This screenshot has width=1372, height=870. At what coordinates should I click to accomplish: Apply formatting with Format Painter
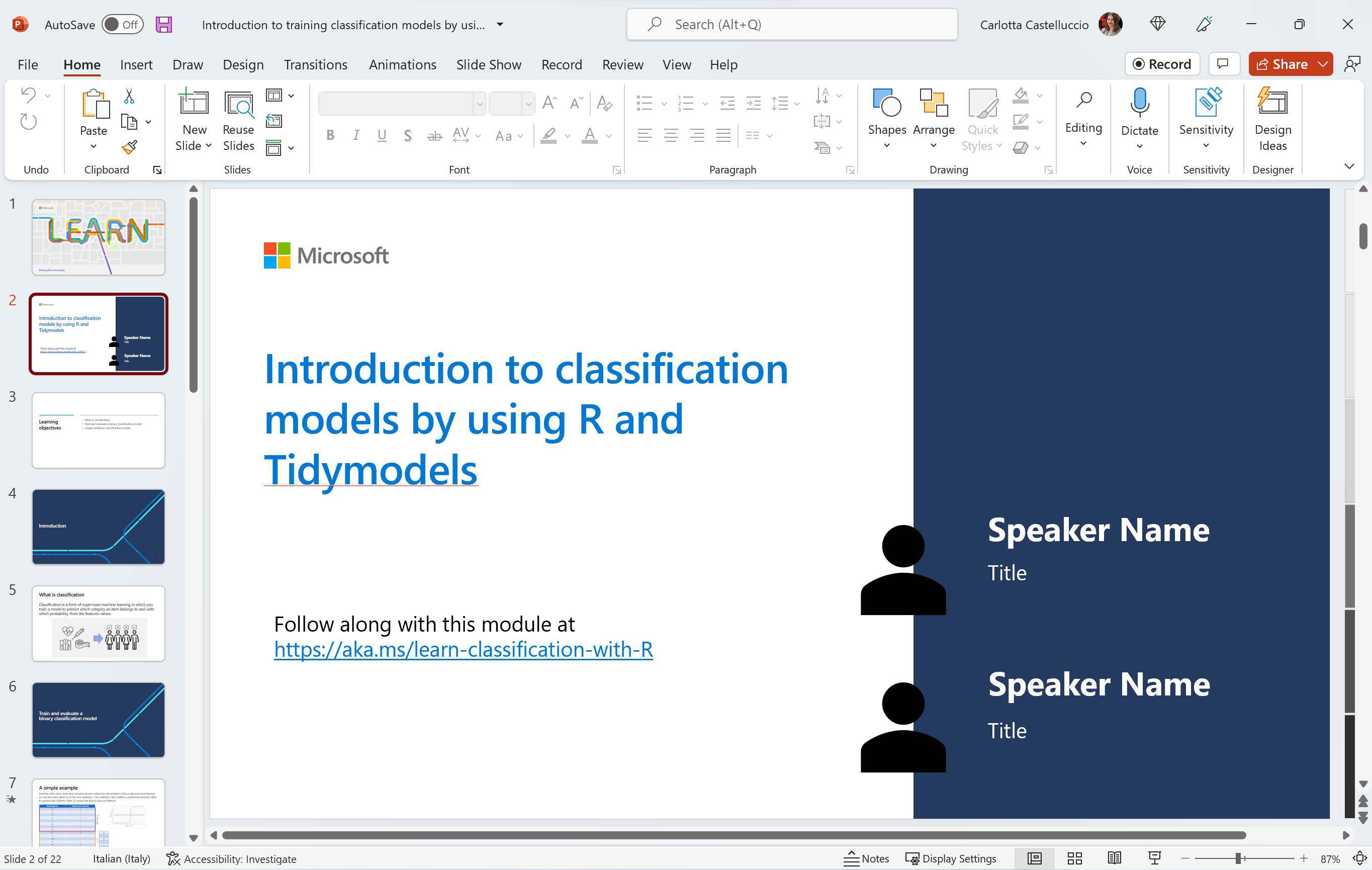tap(130, 147)
